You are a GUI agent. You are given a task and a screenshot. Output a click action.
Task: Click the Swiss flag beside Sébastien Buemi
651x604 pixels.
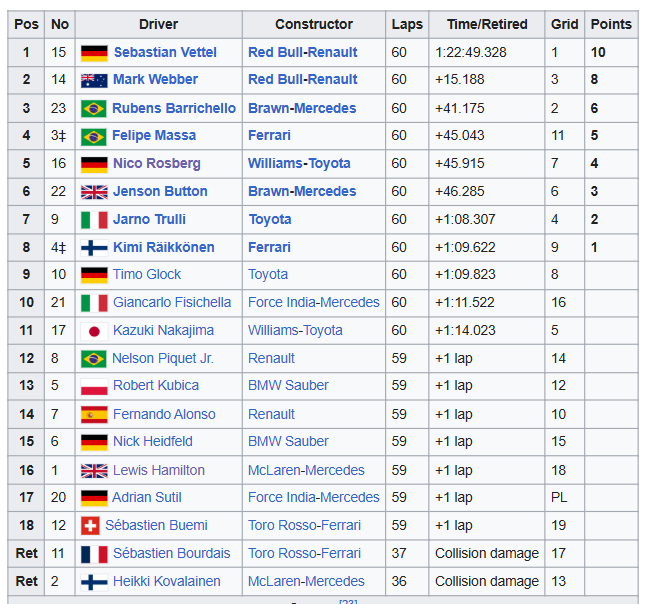point(90,526)
